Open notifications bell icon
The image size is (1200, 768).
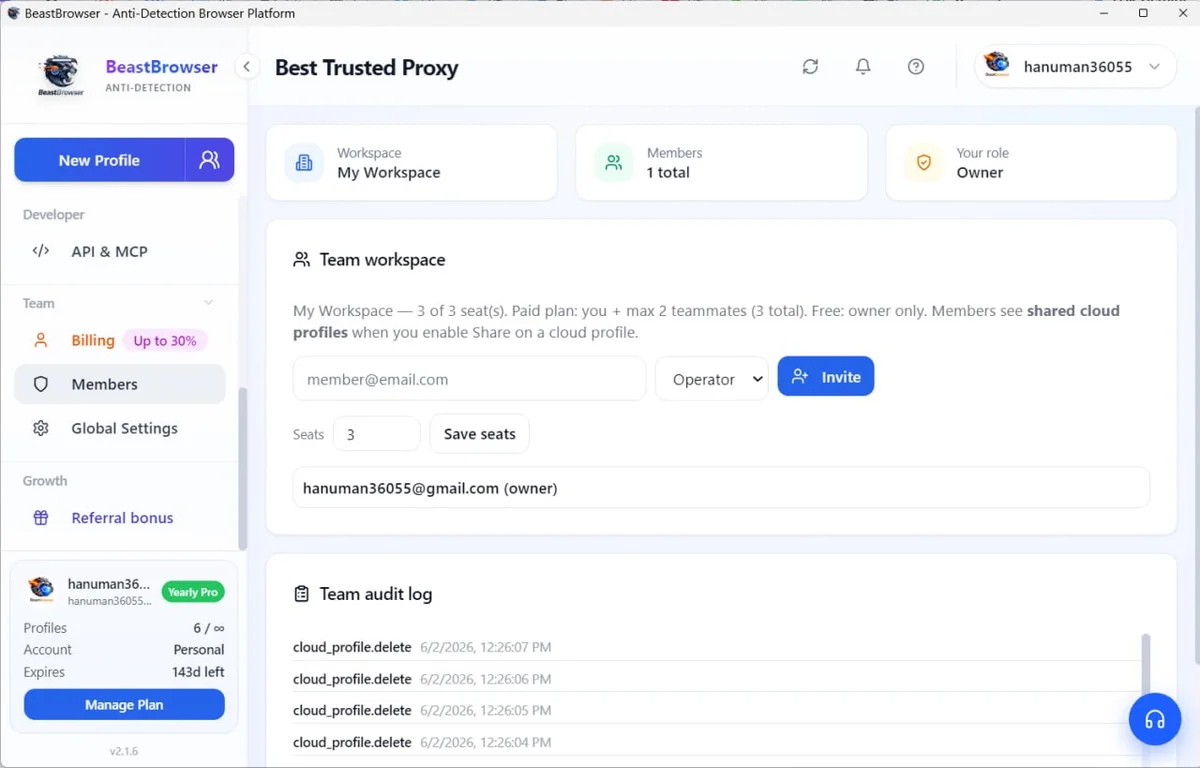tap(863, 66)
